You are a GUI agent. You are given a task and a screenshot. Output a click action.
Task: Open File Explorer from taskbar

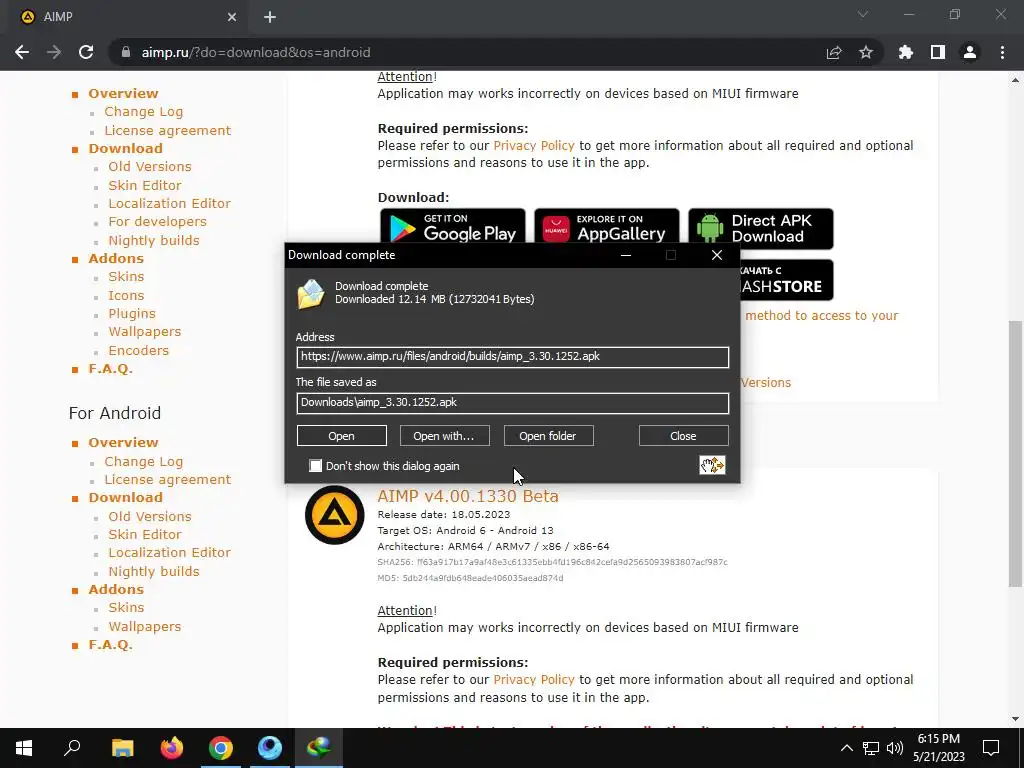coord(122,748)
